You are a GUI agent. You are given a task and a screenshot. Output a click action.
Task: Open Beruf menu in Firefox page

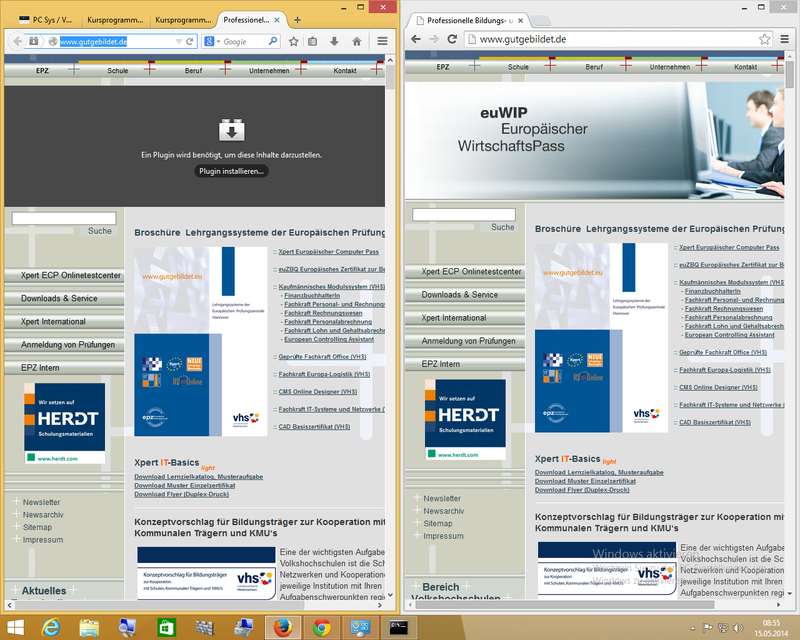tap(193, 70)
